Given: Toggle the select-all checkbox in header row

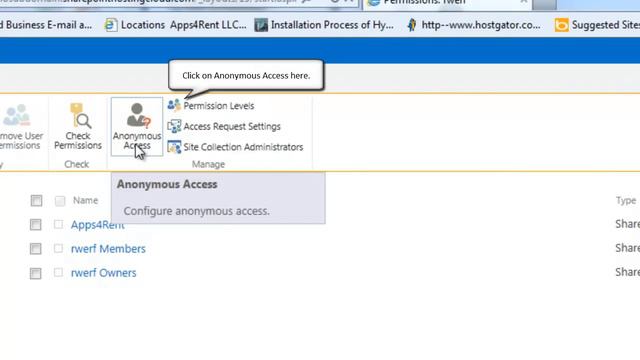Looking at the screenshot, I should (x=36, y=200).
